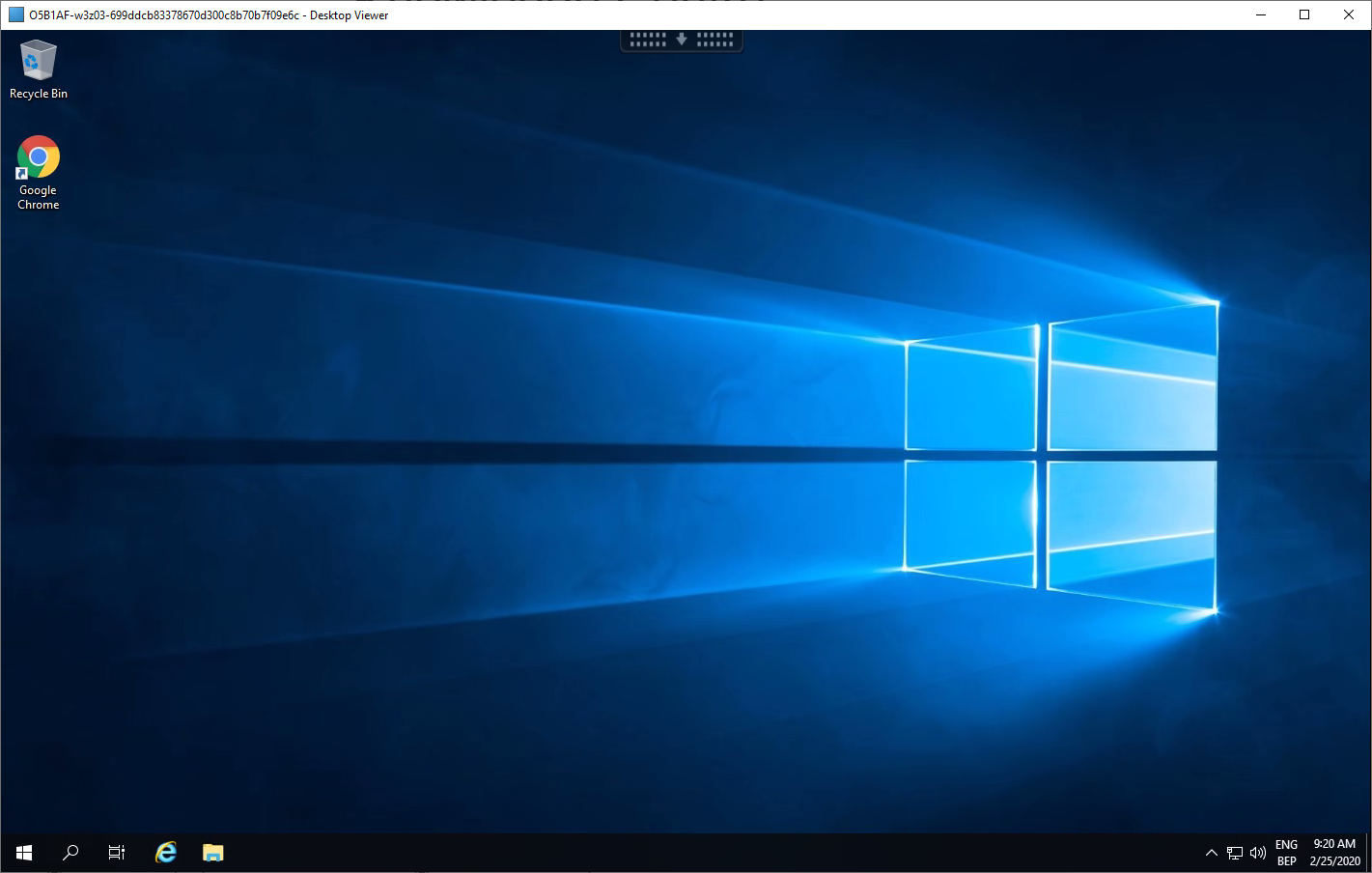Click the Desktop Viewer title bar icon

coord(16,14)
